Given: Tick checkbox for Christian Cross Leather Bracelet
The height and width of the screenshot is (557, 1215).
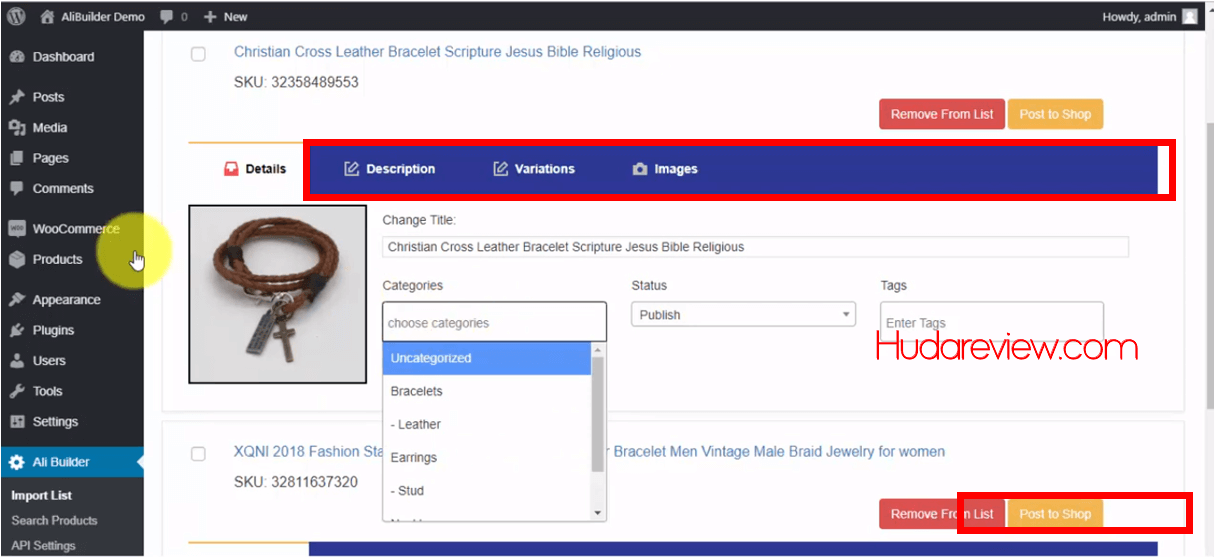Looking at the screenshot, I should (198, 54).
